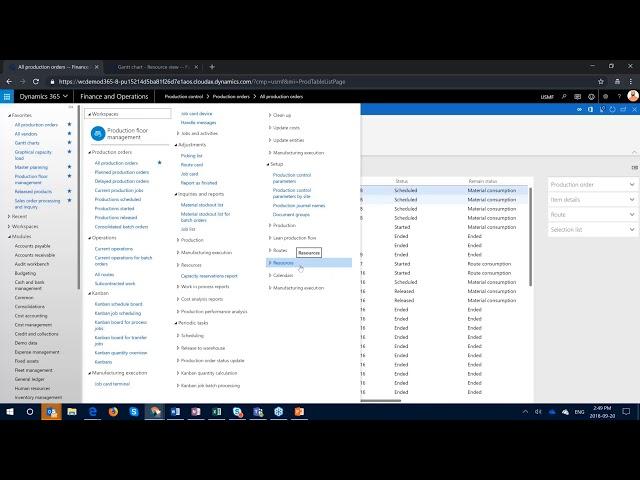
Task: Open Microsoft Teams from the taskbar
Action: 258,412
